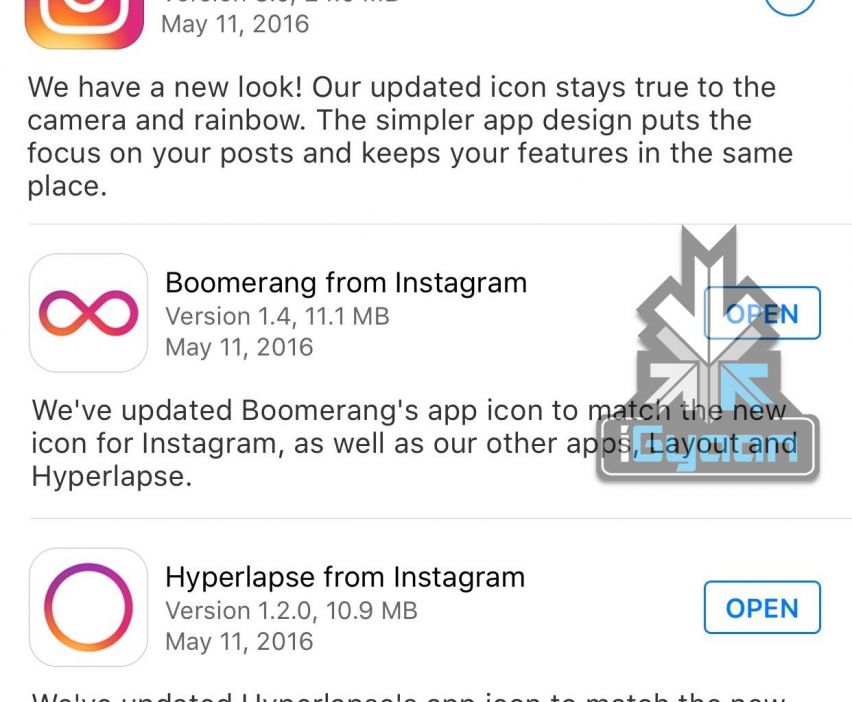Tap Hyperlapse's cut-off release notes text
852x702 pixels.
409,696
